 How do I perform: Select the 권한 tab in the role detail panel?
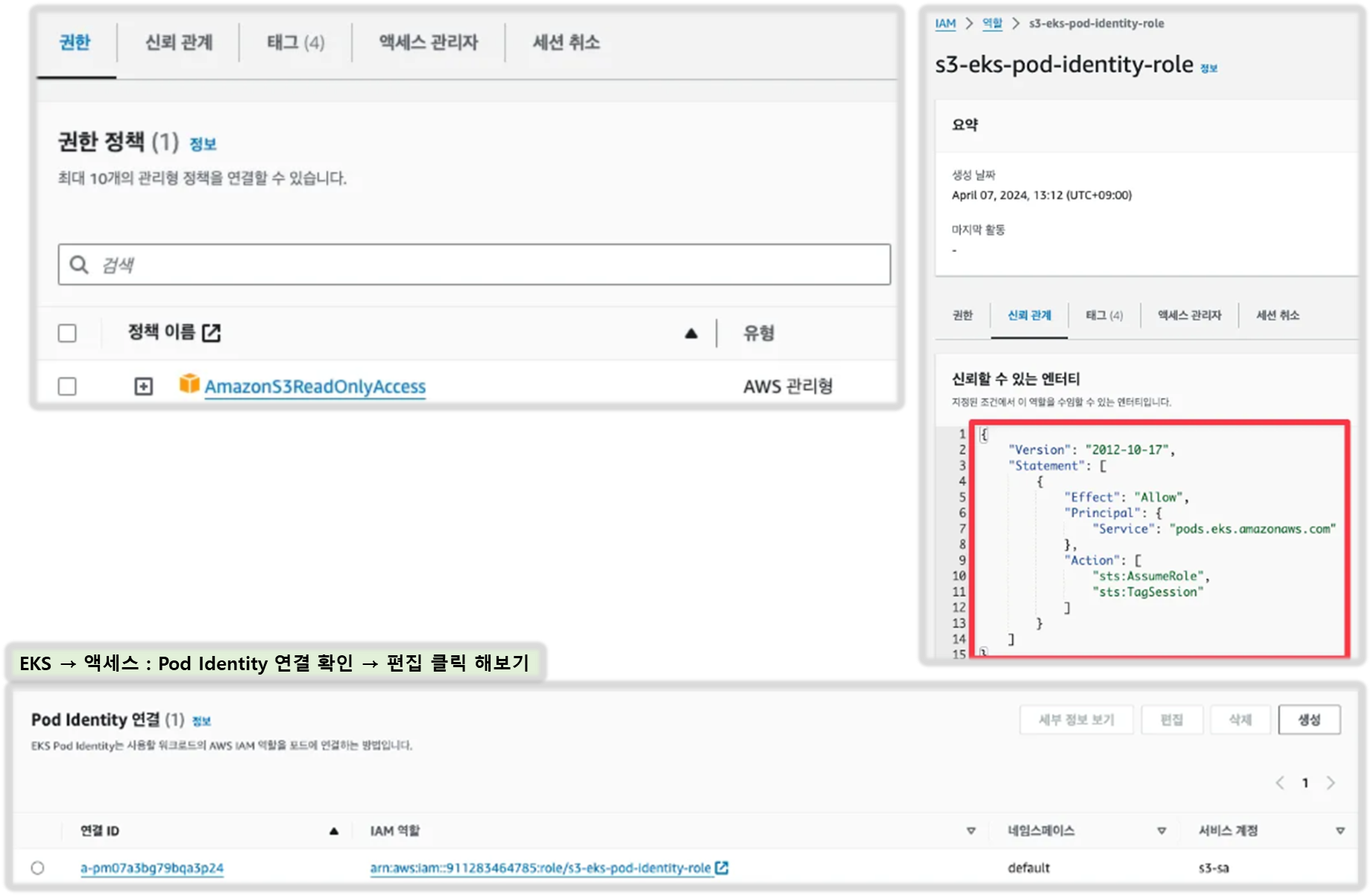click(962, 315)
